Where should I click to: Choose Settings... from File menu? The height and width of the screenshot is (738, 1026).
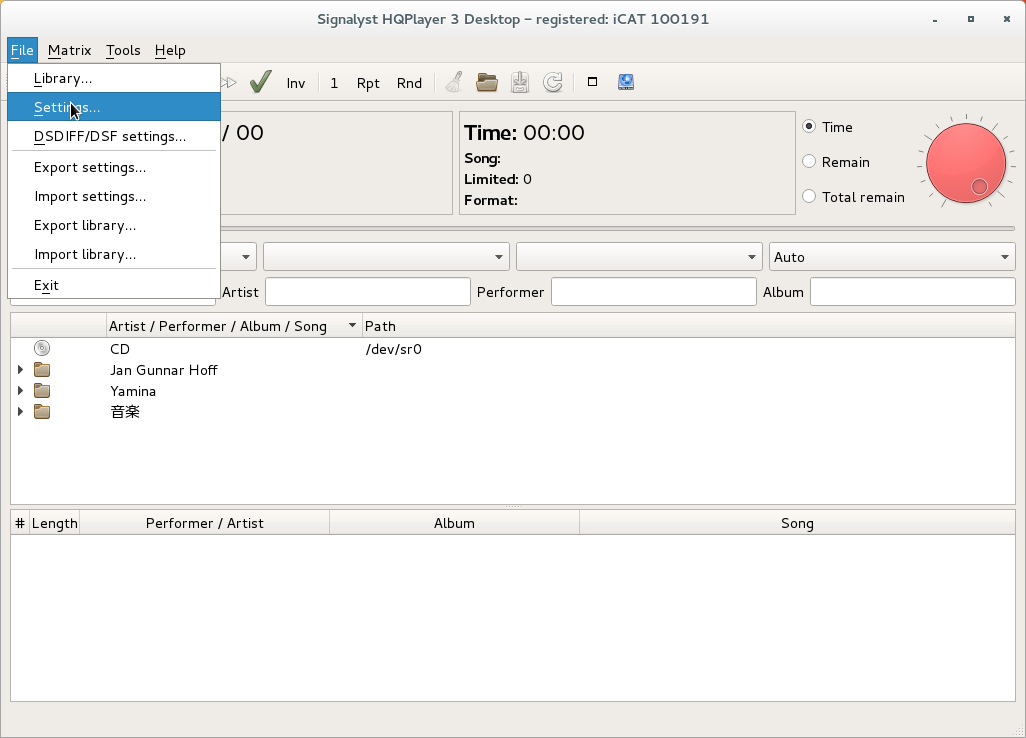(x=114, y=107)
